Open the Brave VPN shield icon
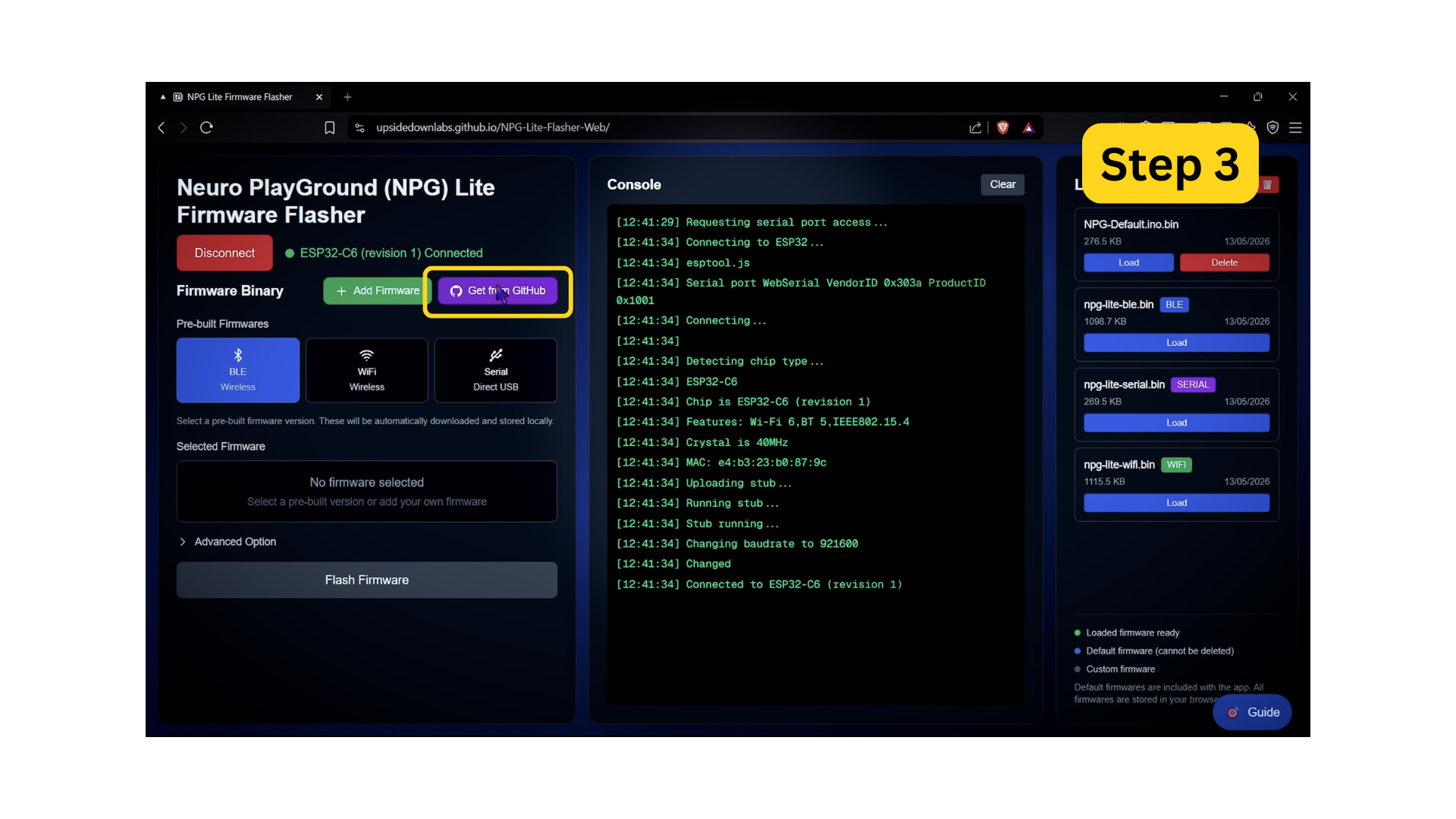Viewport: 1456px width, 819px height. [1272, 127]
